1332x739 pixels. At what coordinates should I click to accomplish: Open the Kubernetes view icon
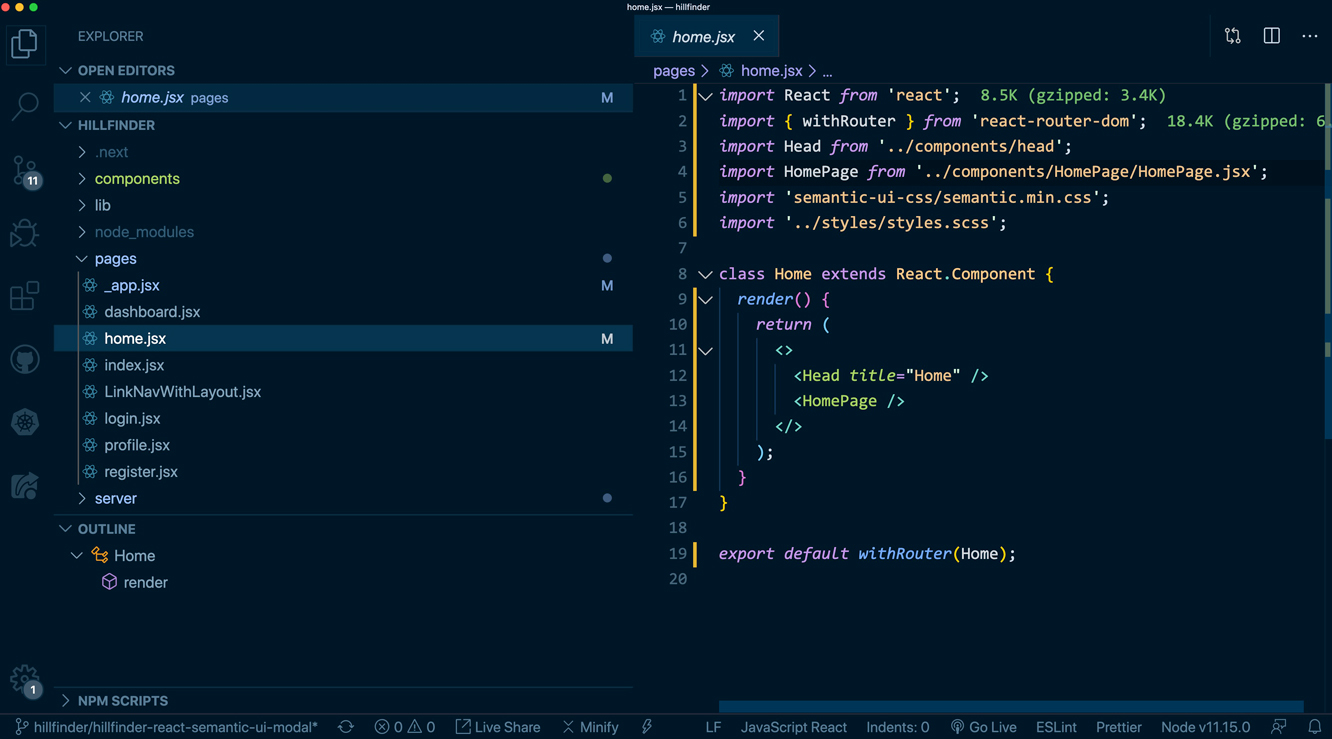pyautogui.click(x=25, y=422)
